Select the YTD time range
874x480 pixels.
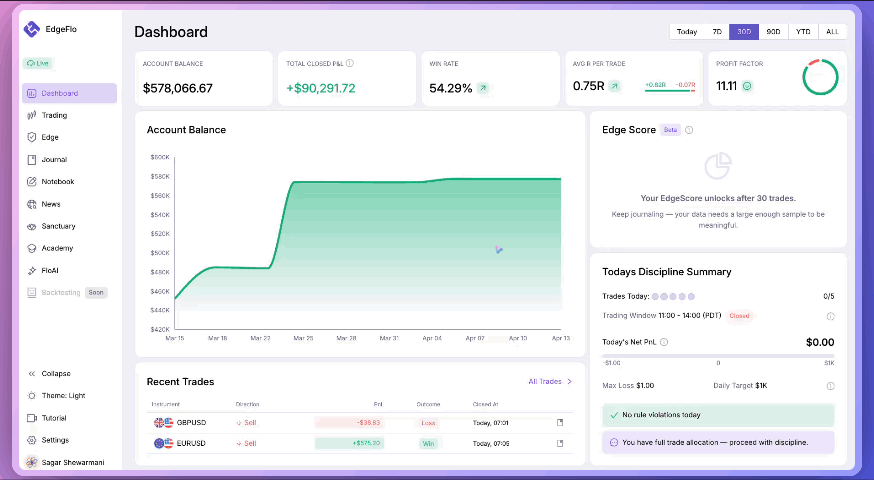coord(803,32)
